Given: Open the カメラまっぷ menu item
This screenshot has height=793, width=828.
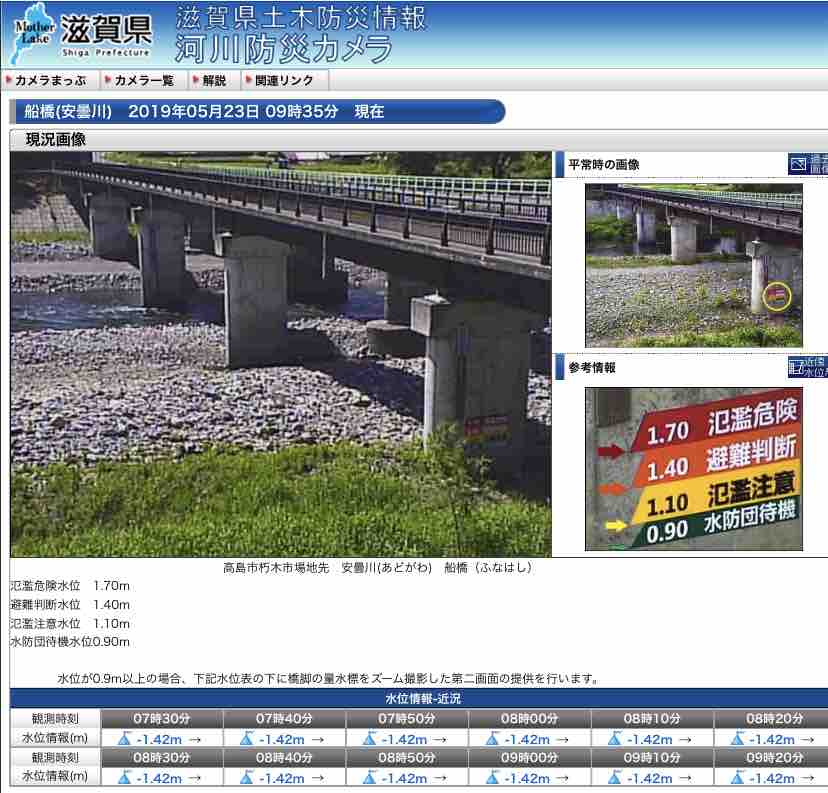Looking at the screenshot, I should click(x=50, y=80).
